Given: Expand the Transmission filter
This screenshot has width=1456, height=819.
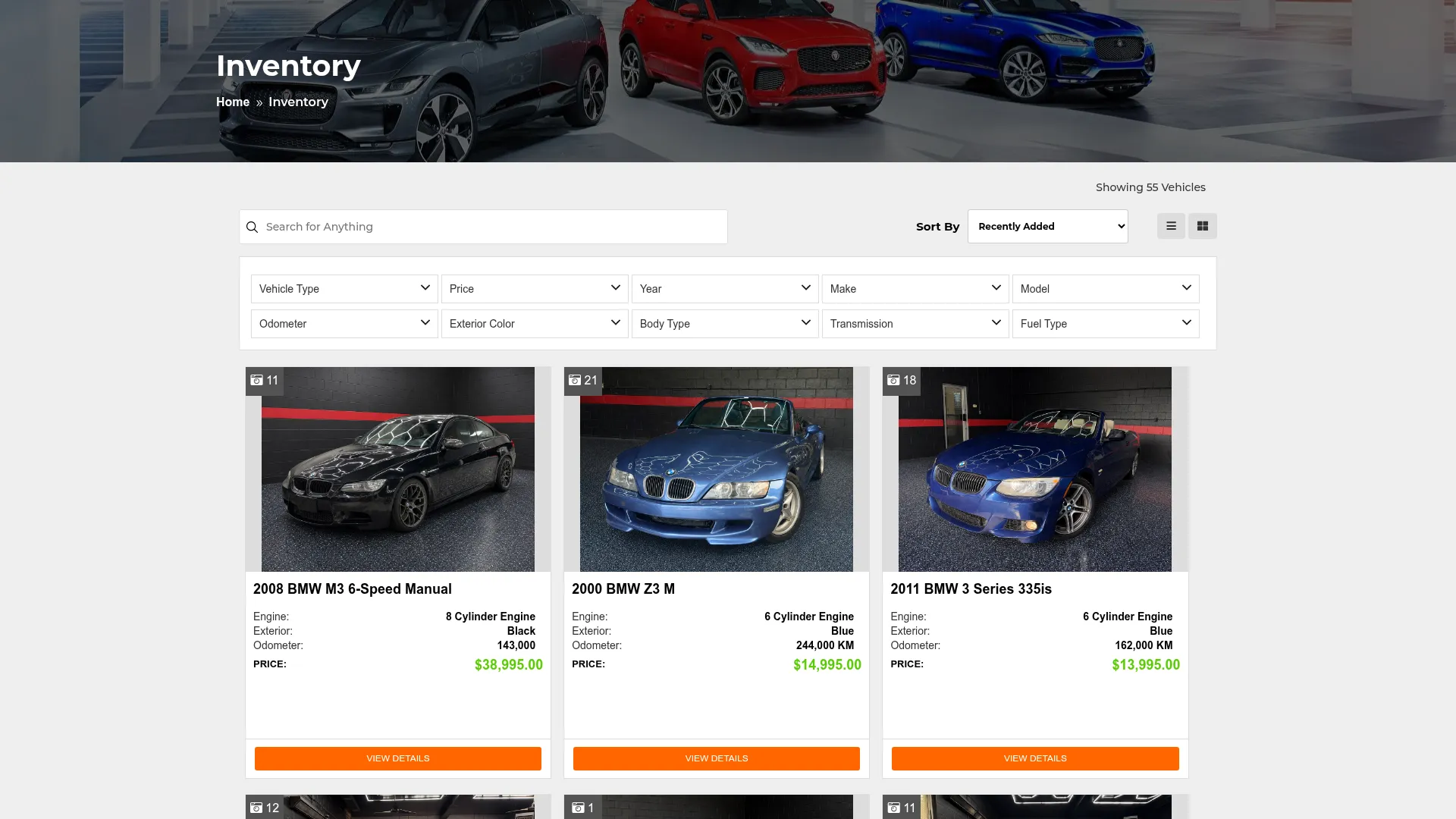Looking at the screenshot, I should coord(915,324).
